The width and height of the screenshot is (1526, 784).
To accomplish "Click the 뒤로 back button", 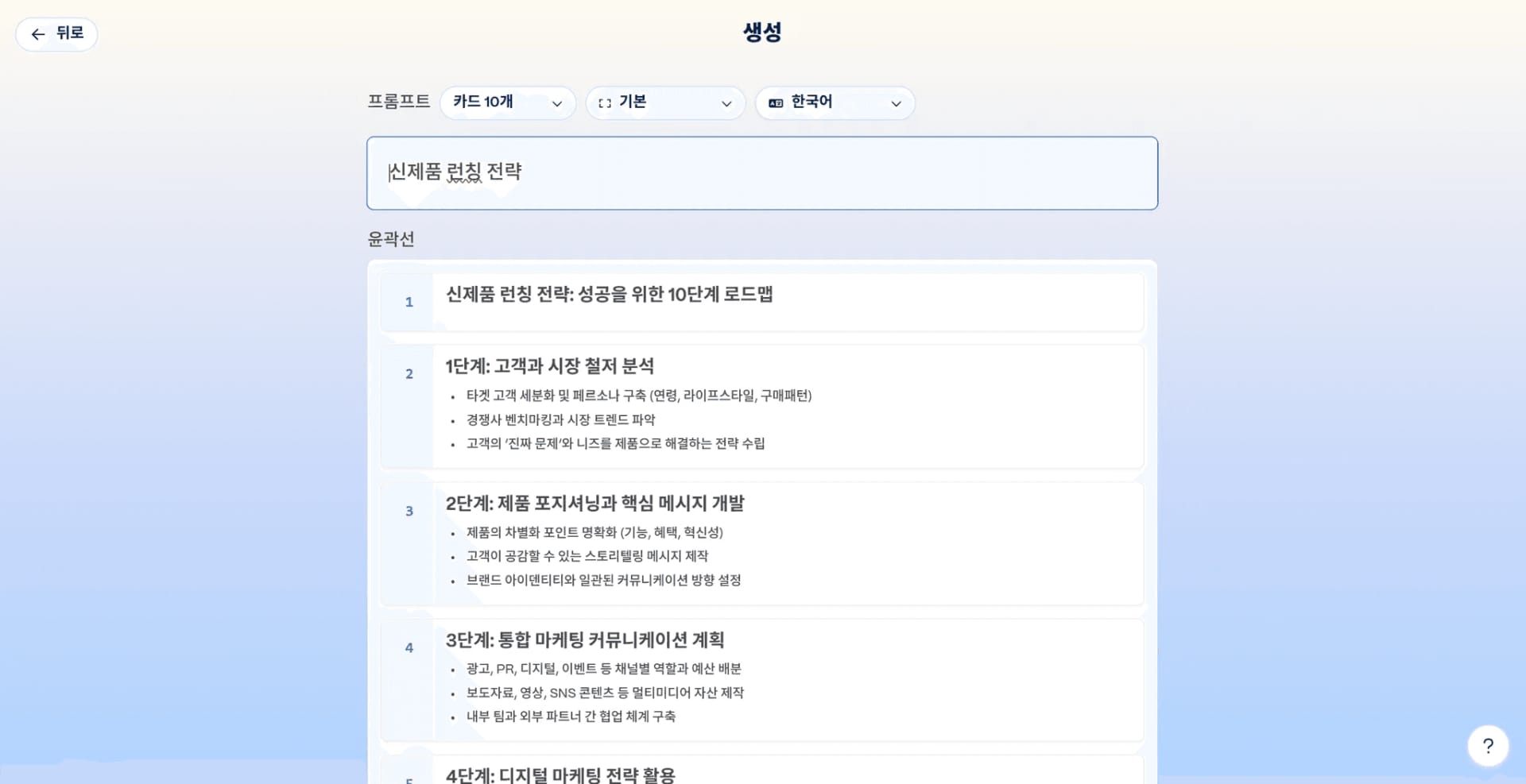I will [56, 34].
